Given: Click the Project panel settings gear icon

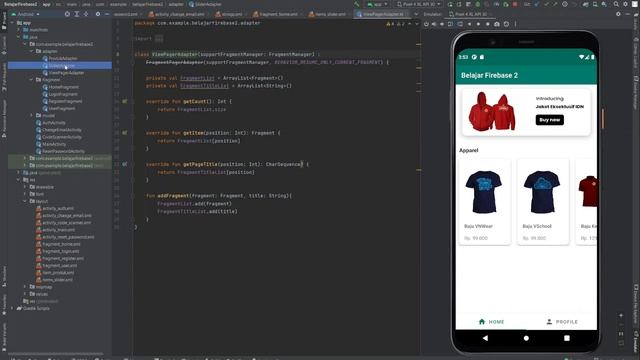Looking at the screenshot, I should (98, 14).
